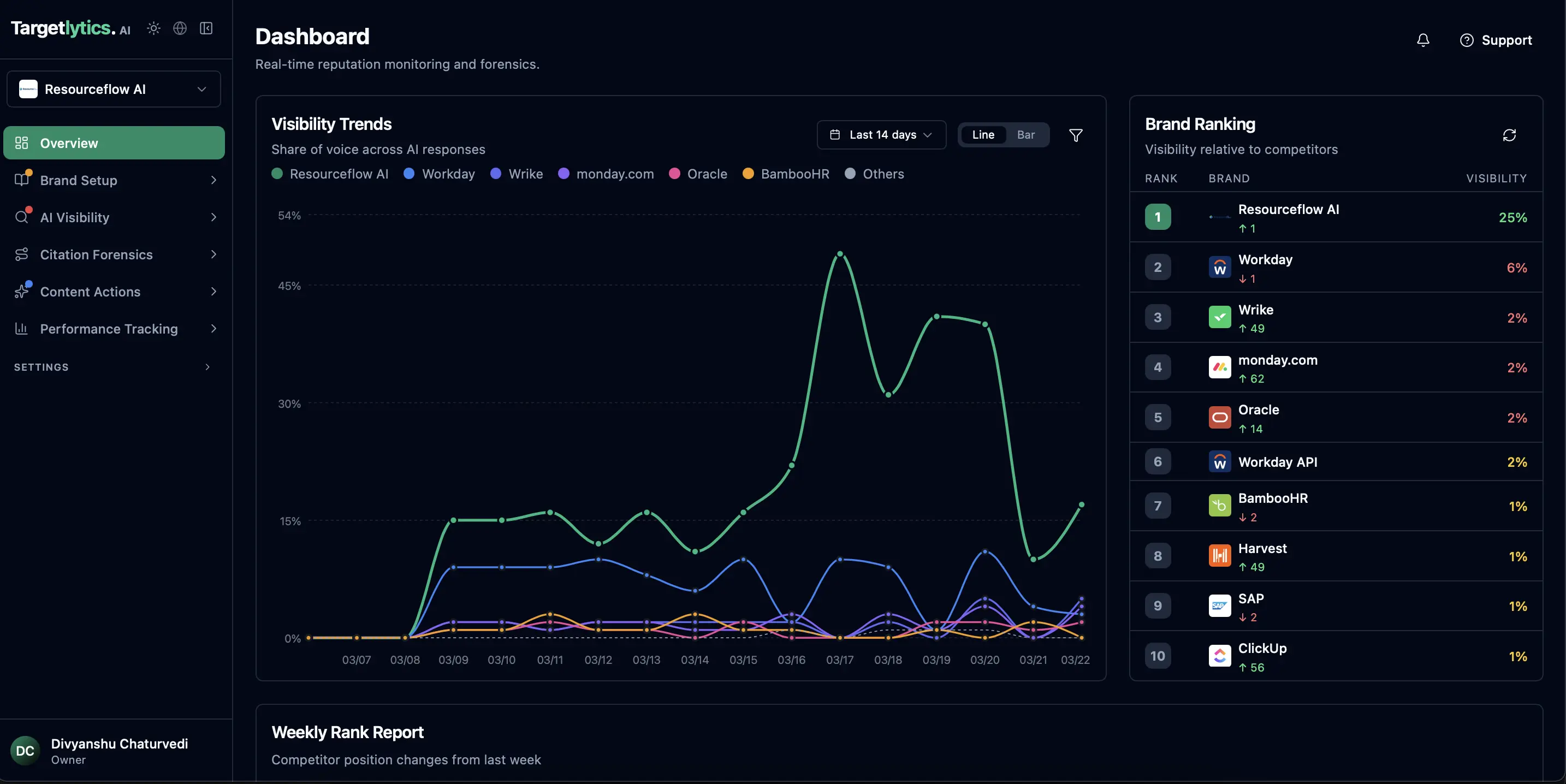Expand the SETTINGS section chevron
The image size is (1566, 784).
207,367
